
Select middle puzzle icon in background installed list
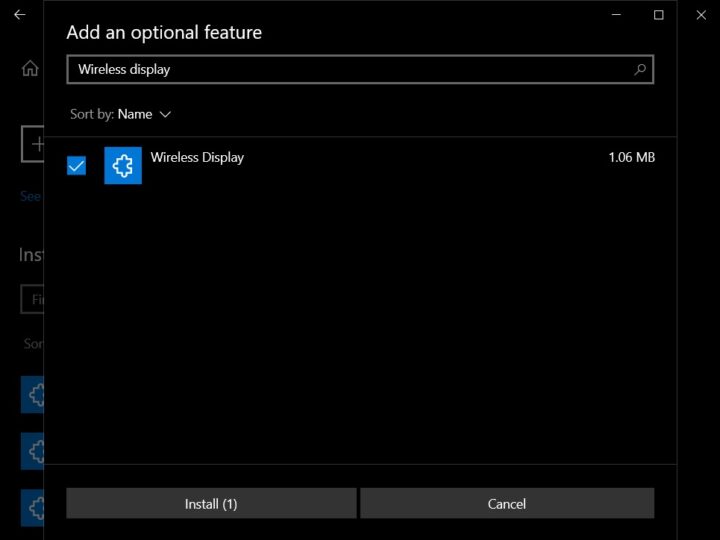pos(33,449)
